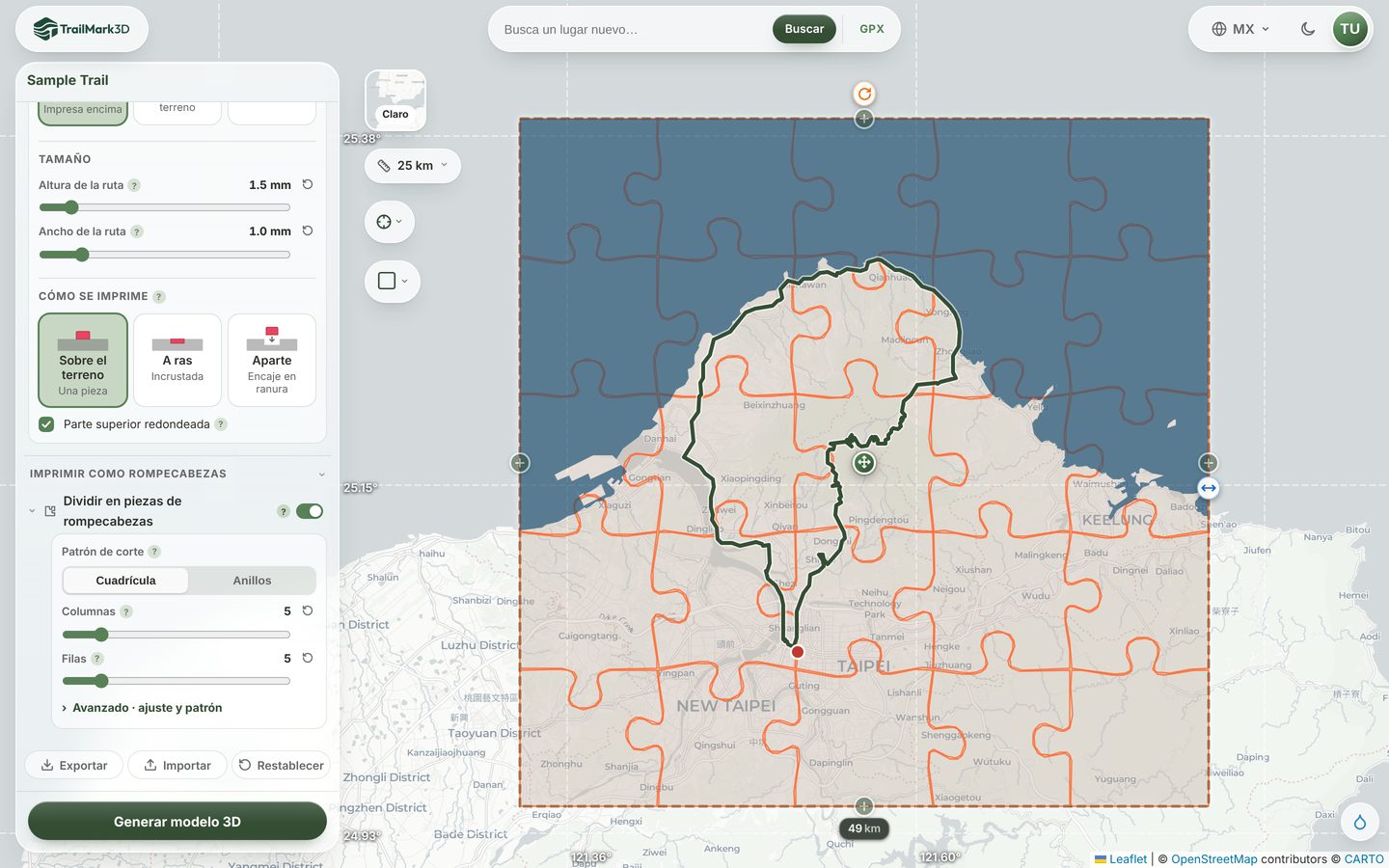Click the add handle on the left edge
This screenshot has height=868, width=1389.
pyautogui.click(x=520, y=463)
